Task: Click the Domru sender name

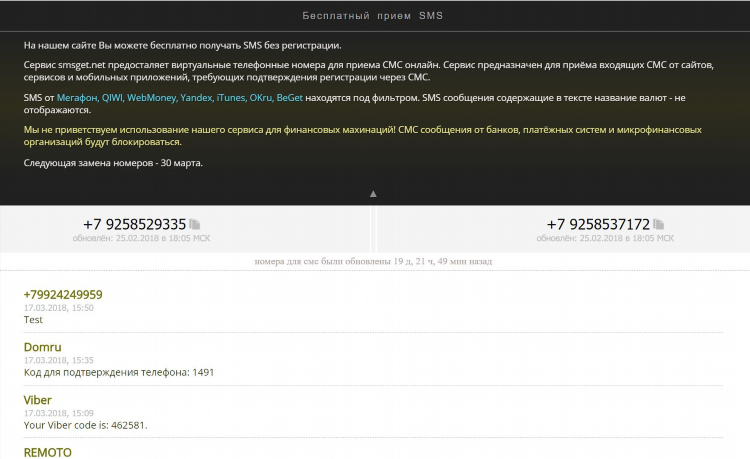Action: pos(43,347)
